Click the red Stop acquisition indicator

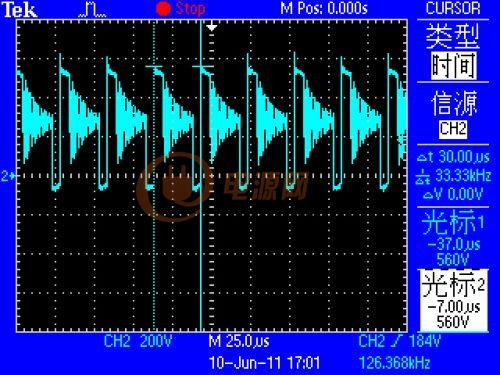coord(180,9)
